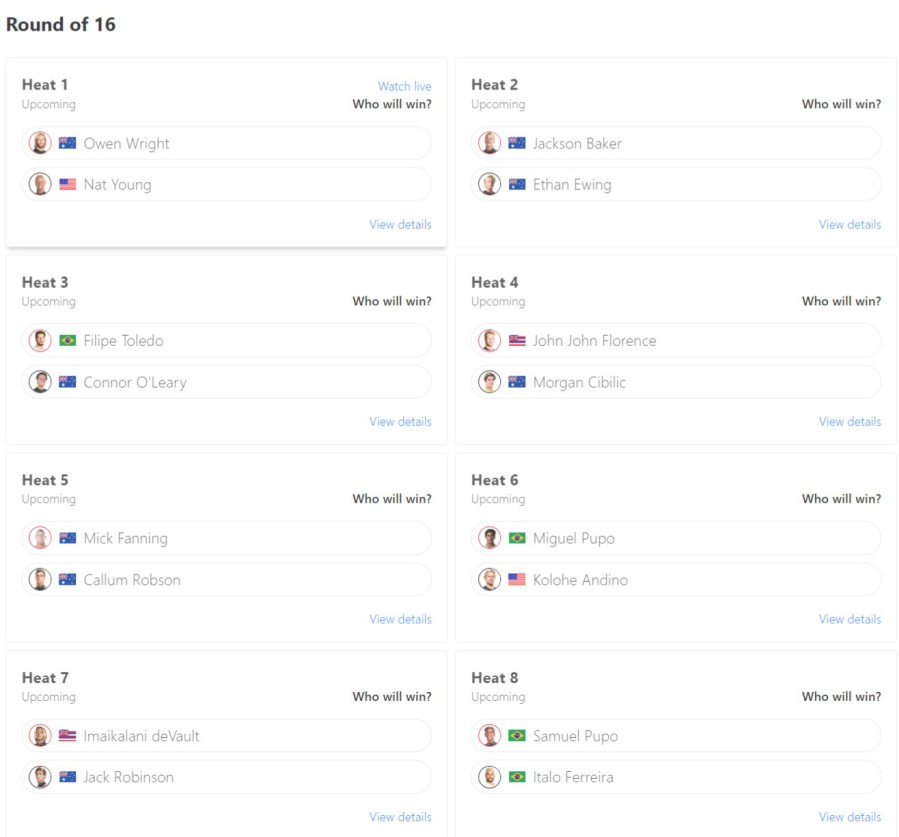Click Ethan Ewing's Australia flag icon
The height and width of the screenshot is (837, 899).
pyautogui.click(x=517, y=185)
